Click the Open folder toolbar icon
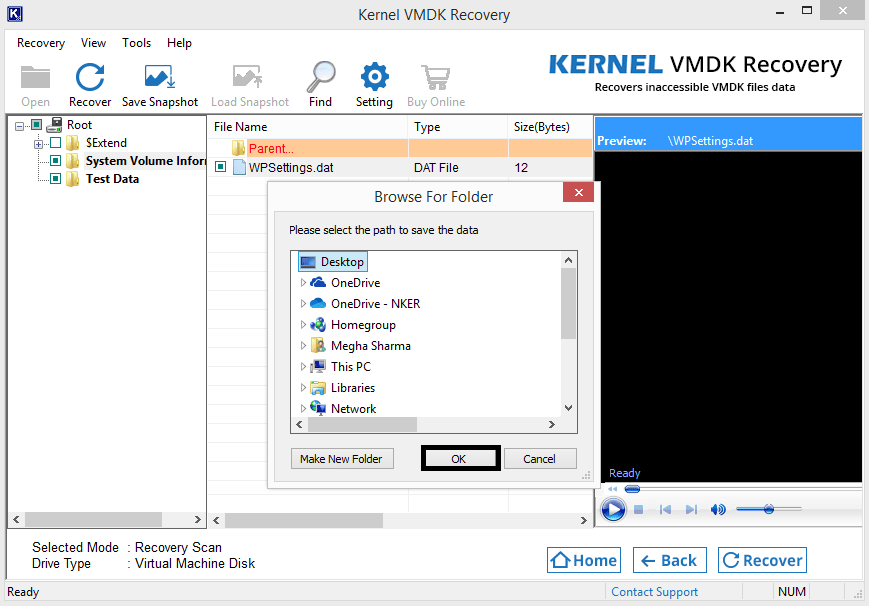 35,77
